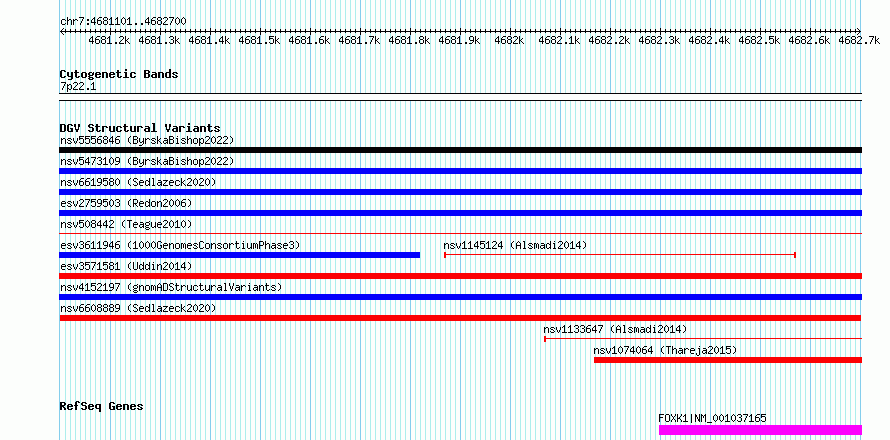The width and height of the screenshot is (890, 440).
Task: Click the nsv5556846 (ByrskaBishop2022) label
Action: point(147,140)
